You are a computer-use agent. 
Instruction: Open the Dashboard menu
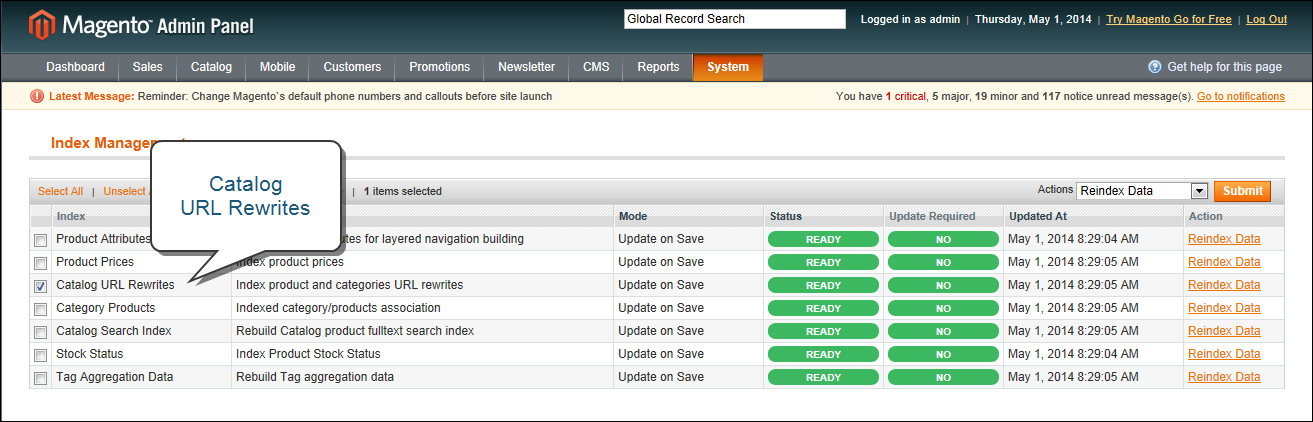[75, 67]
